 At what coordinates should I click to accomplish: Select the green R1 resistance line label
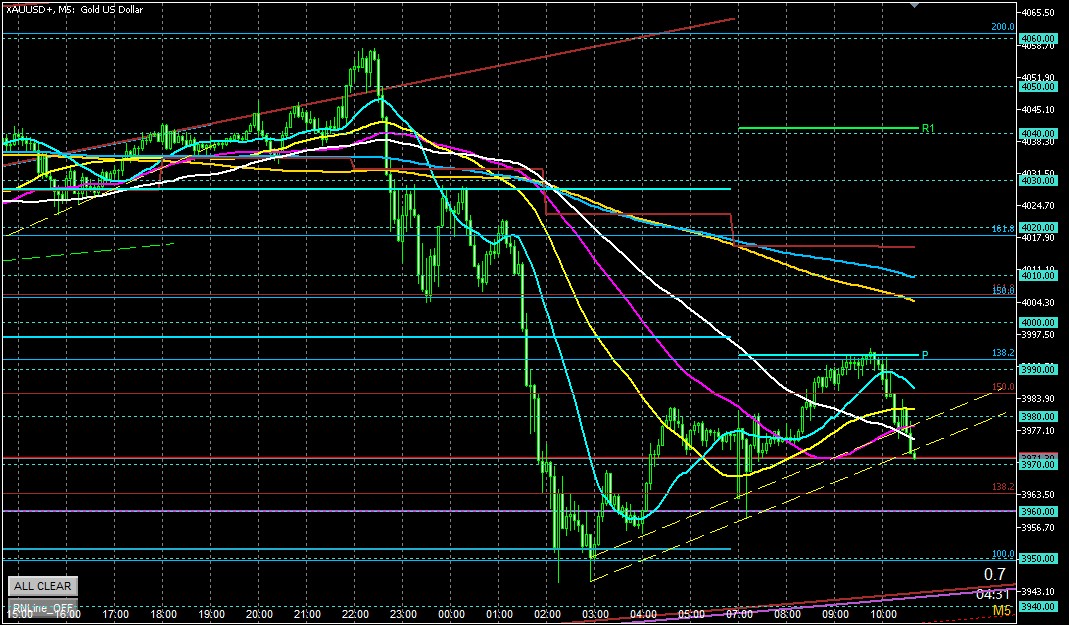[928, 128]
